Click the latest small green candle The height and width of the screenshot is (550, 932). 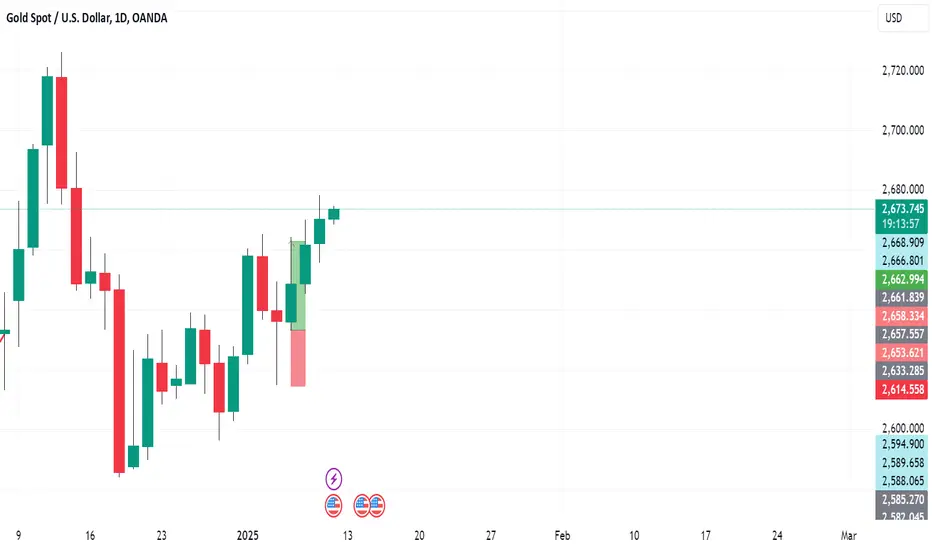pyautogui.click(x=334, y=214)
